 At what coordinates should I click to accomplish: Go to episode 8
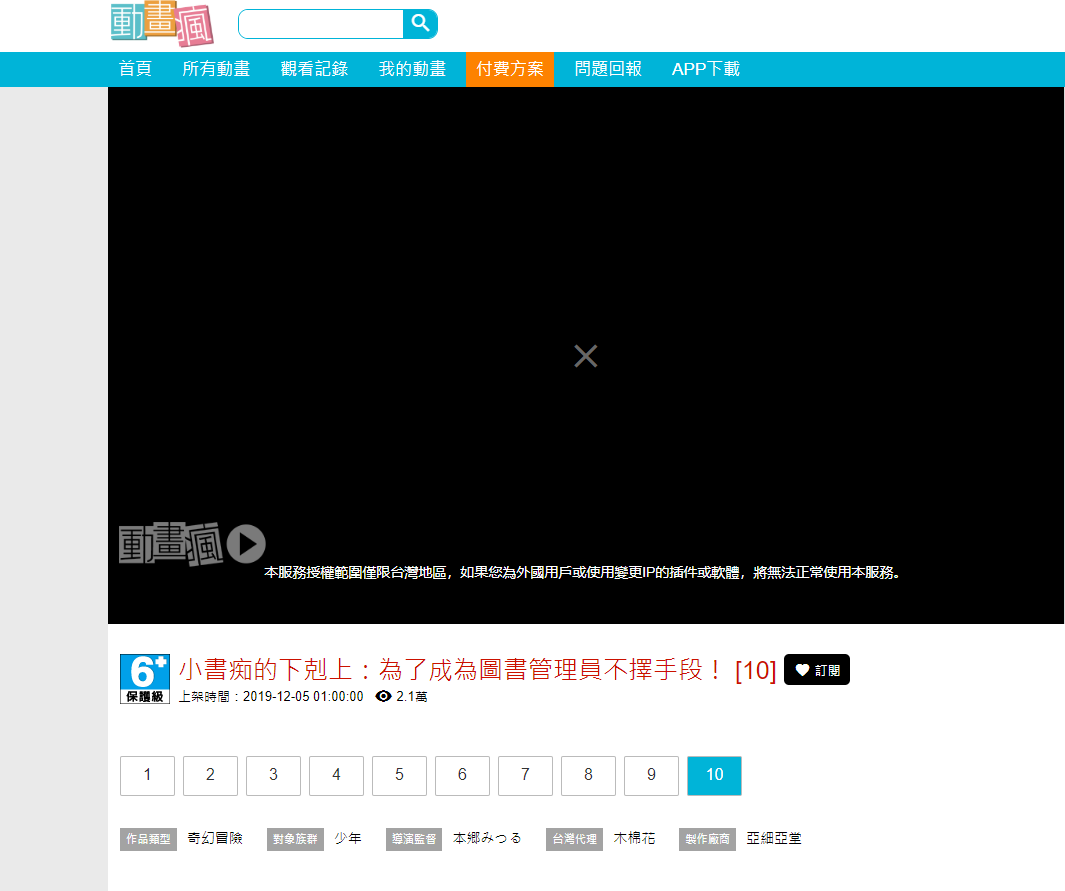588,775
